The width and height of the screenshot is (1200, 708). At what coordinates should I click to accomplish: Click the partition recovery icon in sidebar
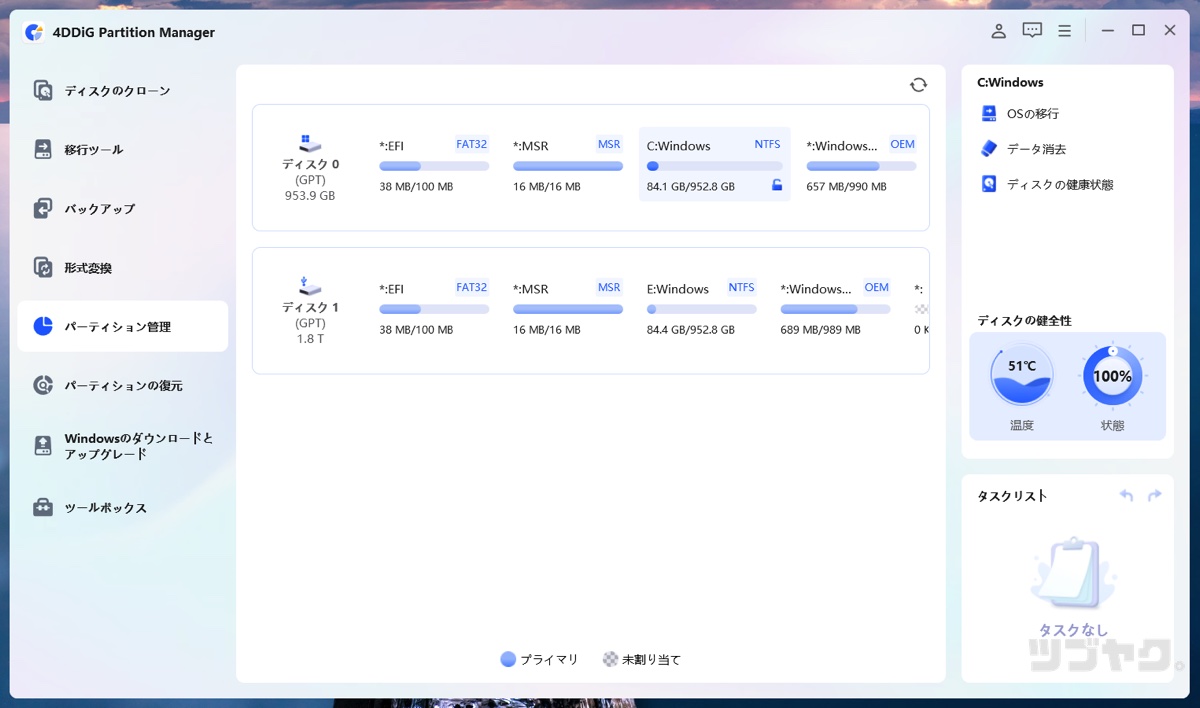pyautogui.click(x=43, y=385)
